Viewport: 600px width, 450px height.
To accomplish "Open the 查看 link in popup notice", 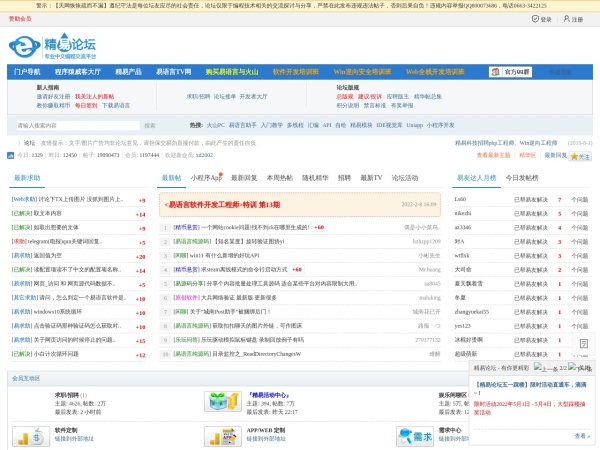I will 581,436.
